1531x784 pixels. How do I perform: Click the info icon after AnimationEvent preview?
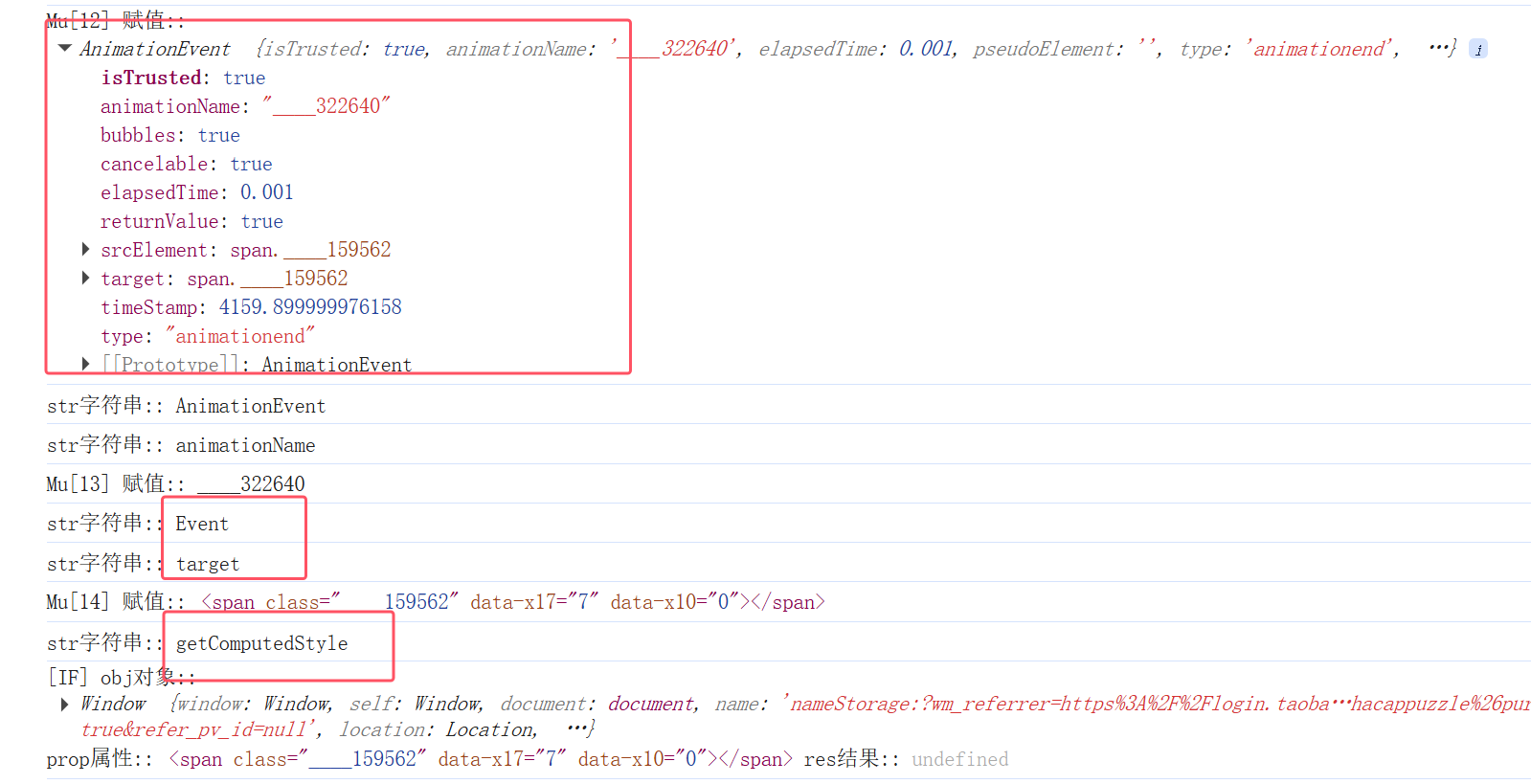tap(1478, 50)
